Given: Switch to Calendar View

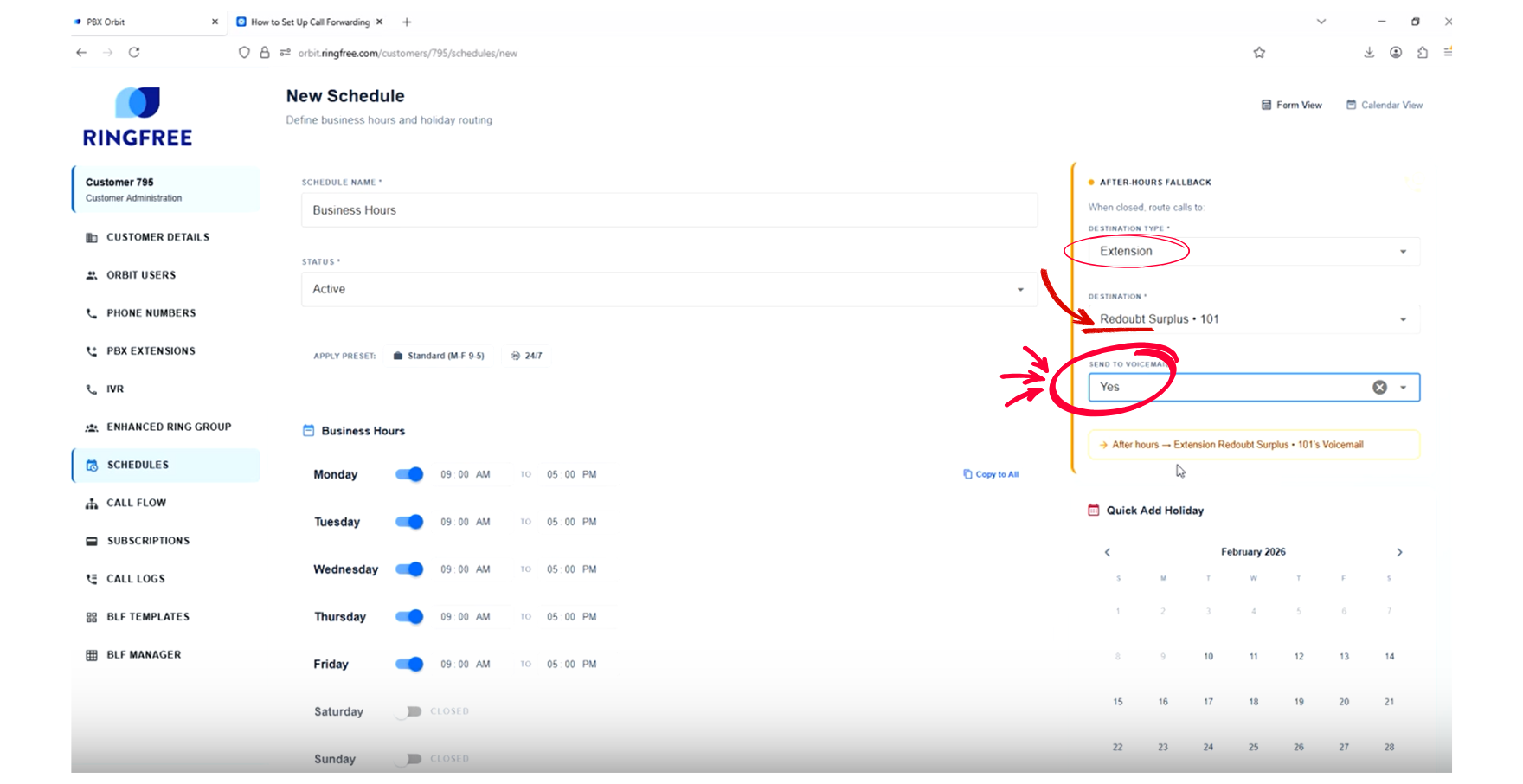Looking at the screenshot, I should [1385, 105].
